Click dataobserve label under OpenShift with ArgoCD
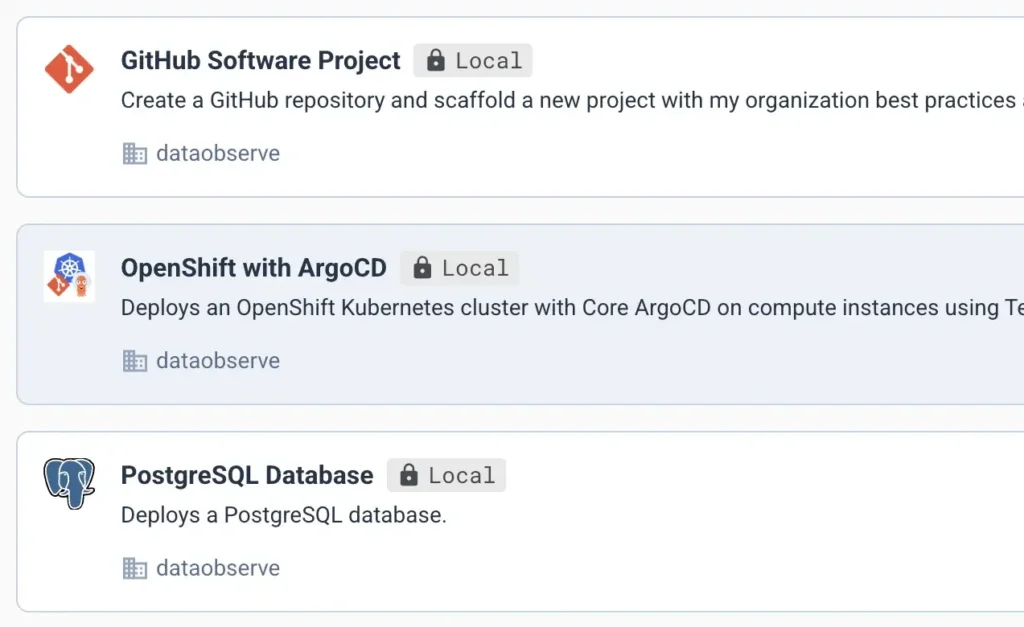 [x=218, y=360]
